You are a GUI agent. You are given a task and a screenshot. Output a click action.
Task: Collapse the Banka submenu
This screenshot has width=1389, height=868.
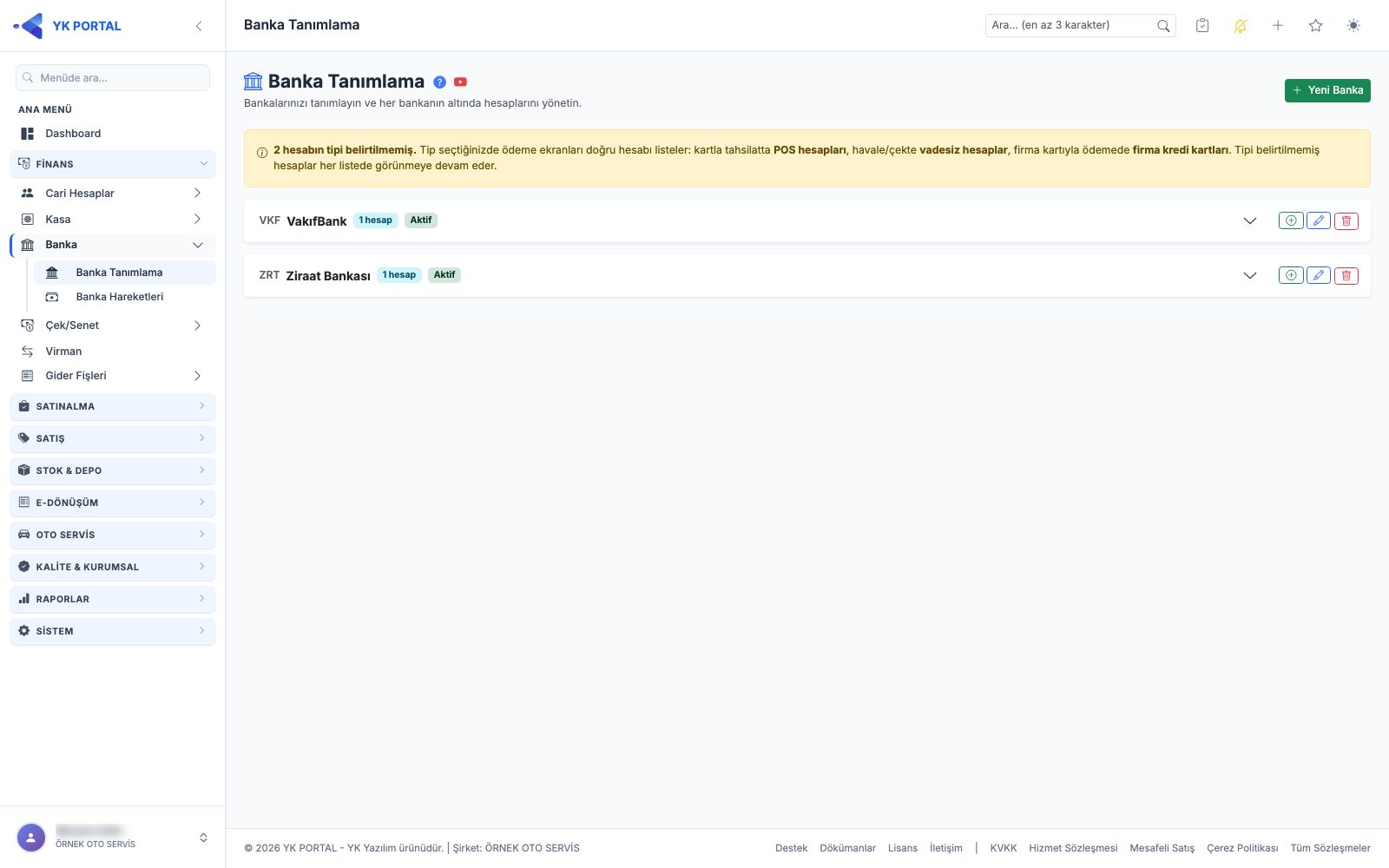tap(198, 245)
